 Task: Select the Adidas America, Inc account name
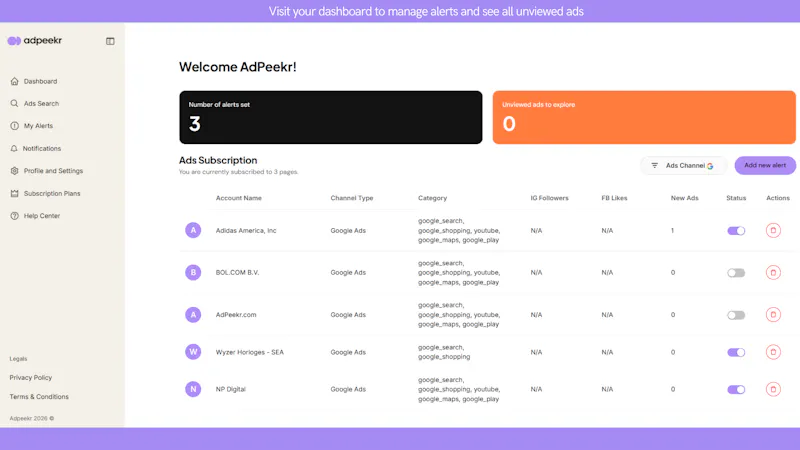(246, 231)
